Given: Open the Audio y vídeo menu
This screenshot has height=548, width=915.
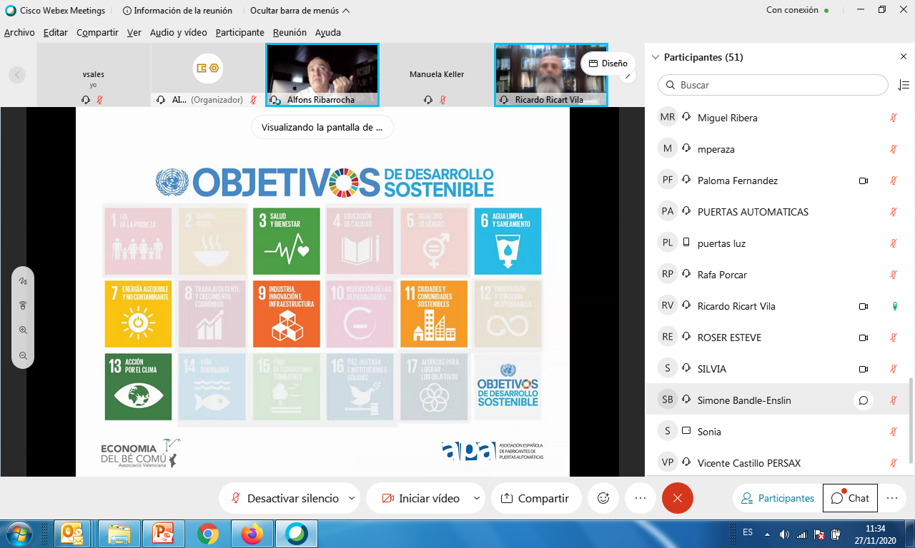Looking at the screenshot, I should tap(178, 32).
